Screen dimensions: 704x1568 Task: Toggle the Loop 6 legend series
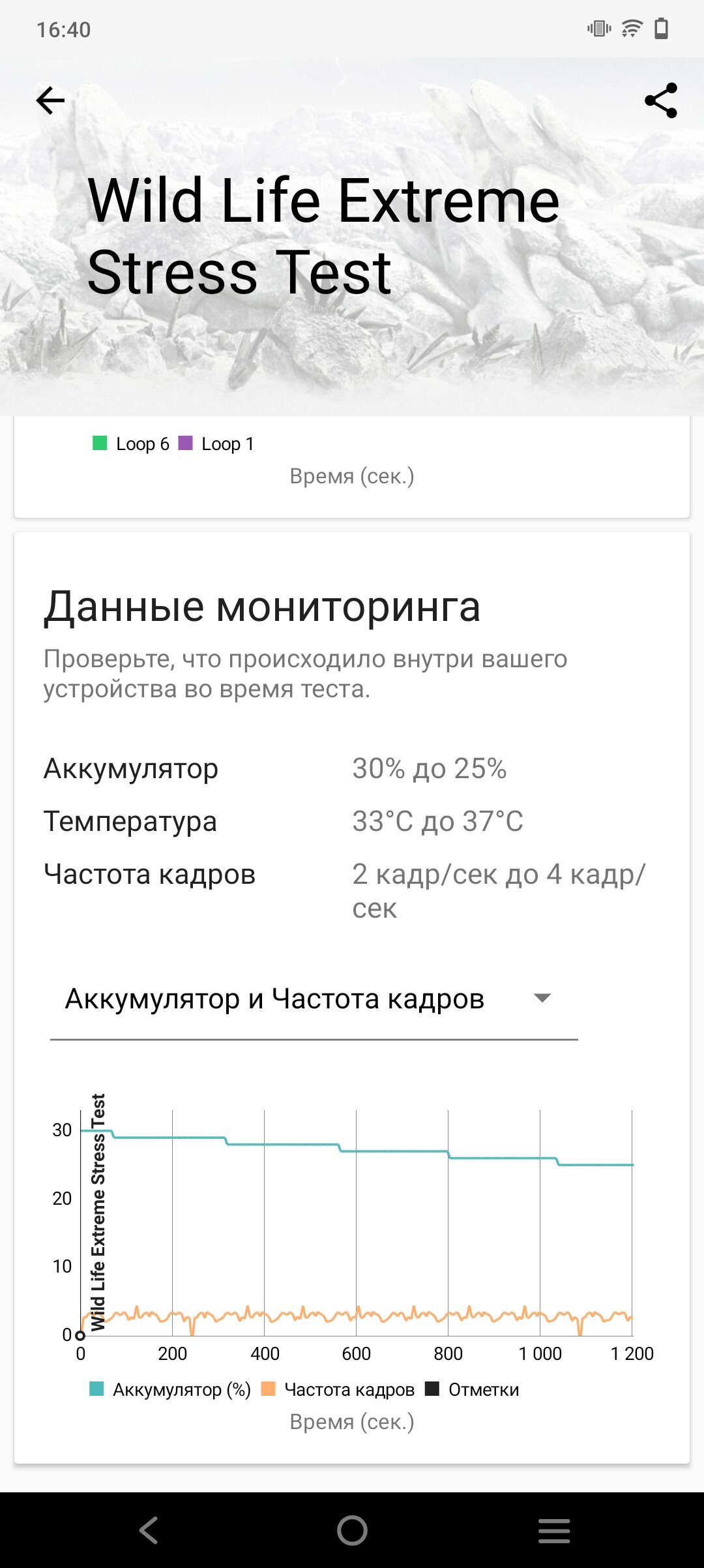(x=131, y=444)
